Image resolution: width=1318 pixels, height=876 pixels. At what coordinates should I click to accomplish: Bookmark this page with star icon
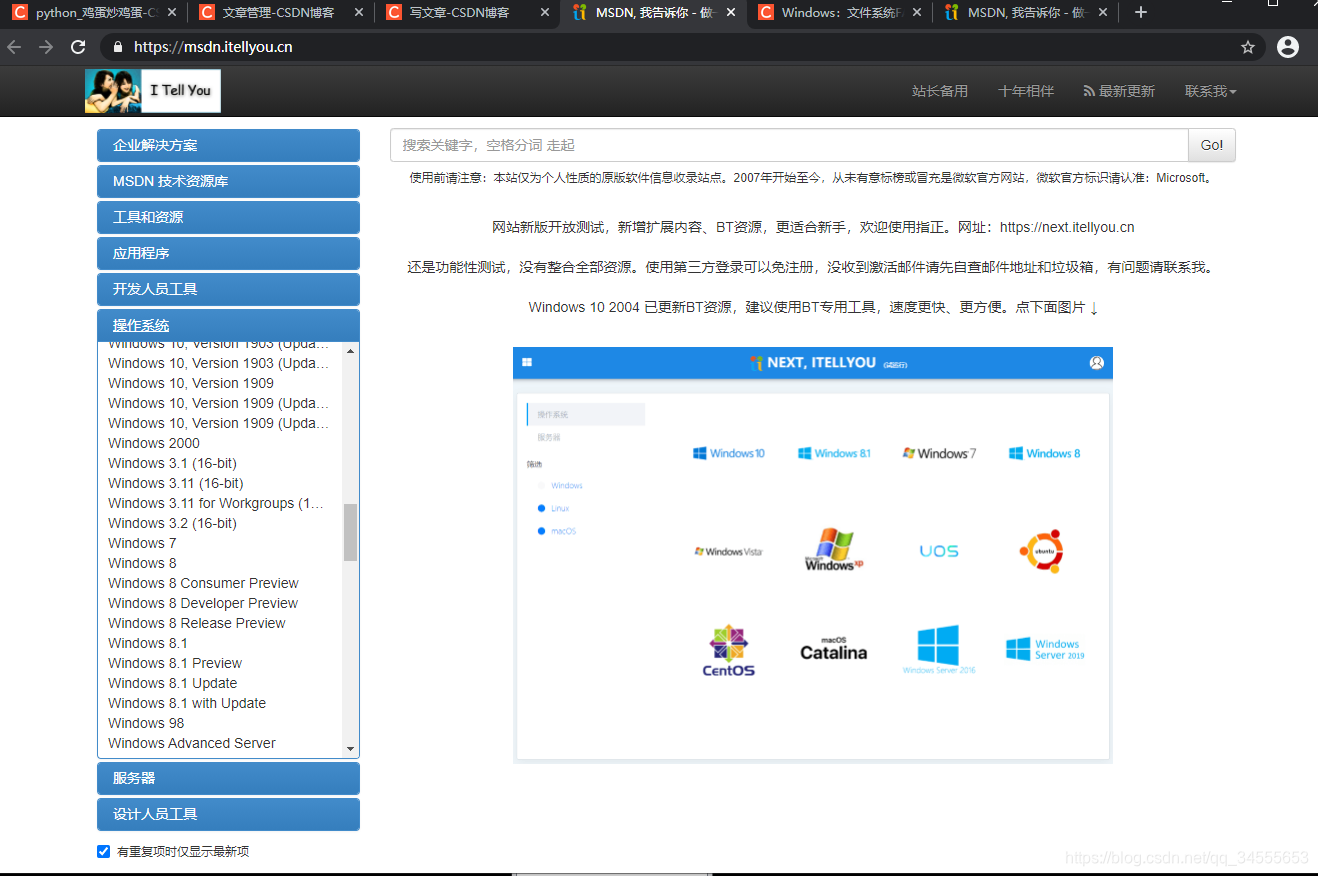(1248, 47)
